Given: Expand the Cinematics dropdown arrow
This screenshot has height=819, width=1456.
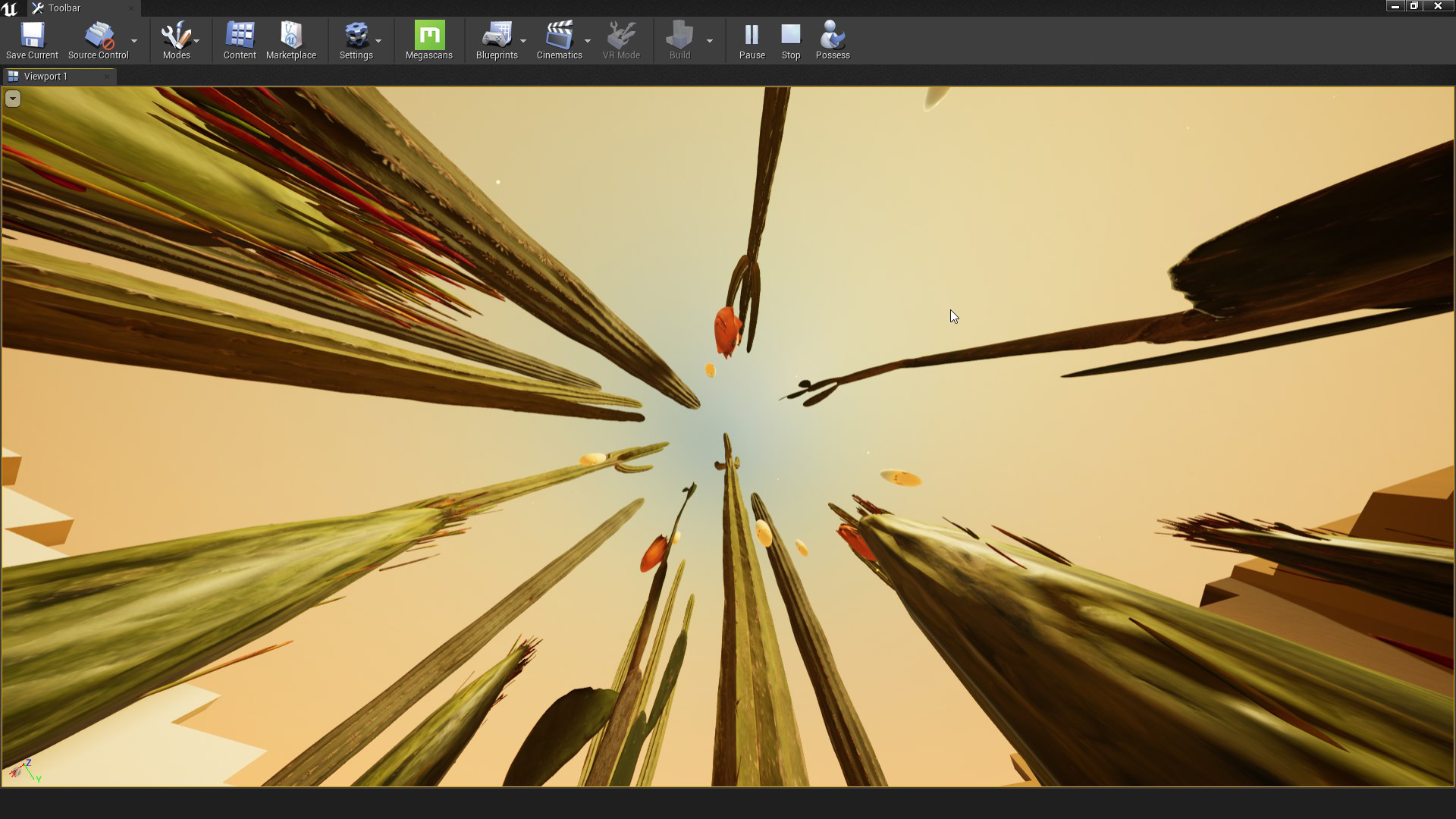Looking at the screenshot, I should point(588,41).
